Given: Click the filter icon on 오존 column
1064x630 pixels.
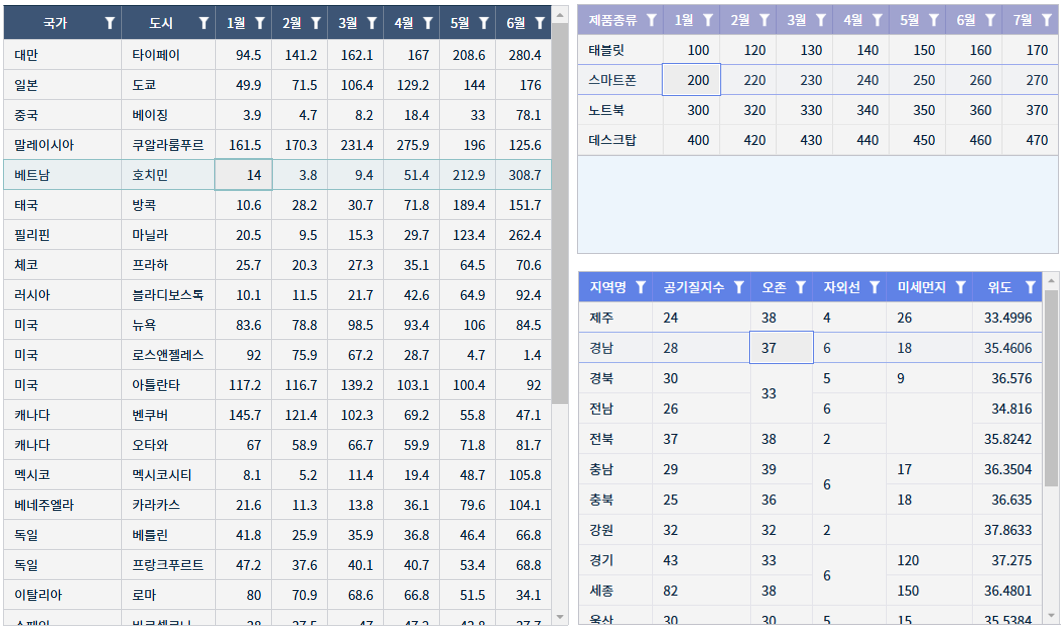Looking at the screenshot, I should (x=800, y=287).
